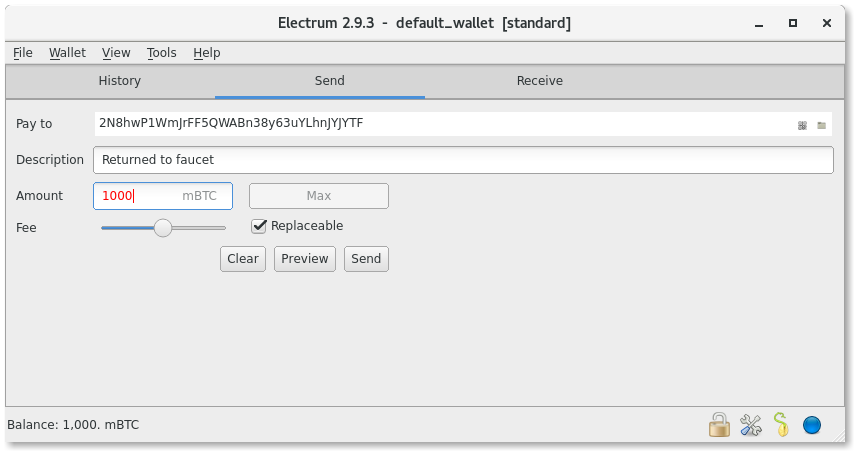854x451 pixels.
Task: Click the Preview button
Action: click(304, 259)
